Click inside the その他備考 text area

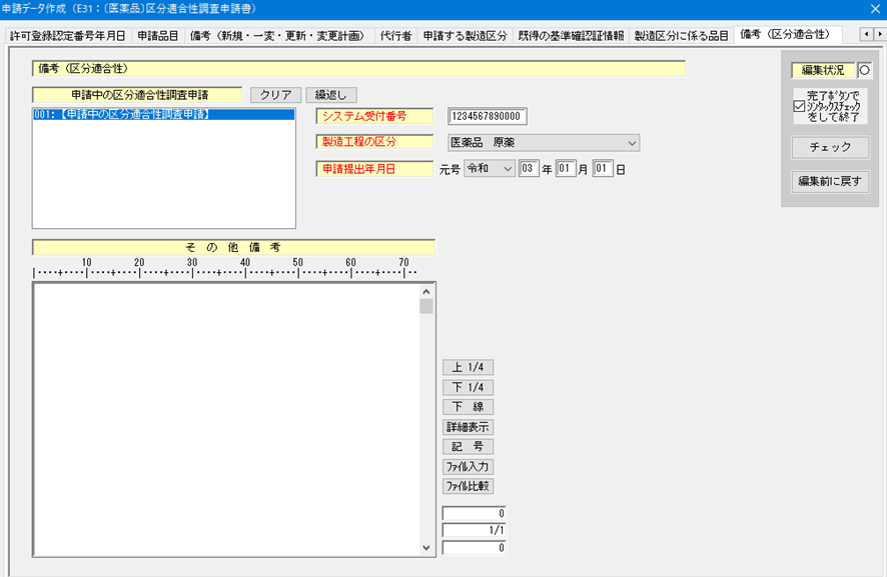pos(226,420)
